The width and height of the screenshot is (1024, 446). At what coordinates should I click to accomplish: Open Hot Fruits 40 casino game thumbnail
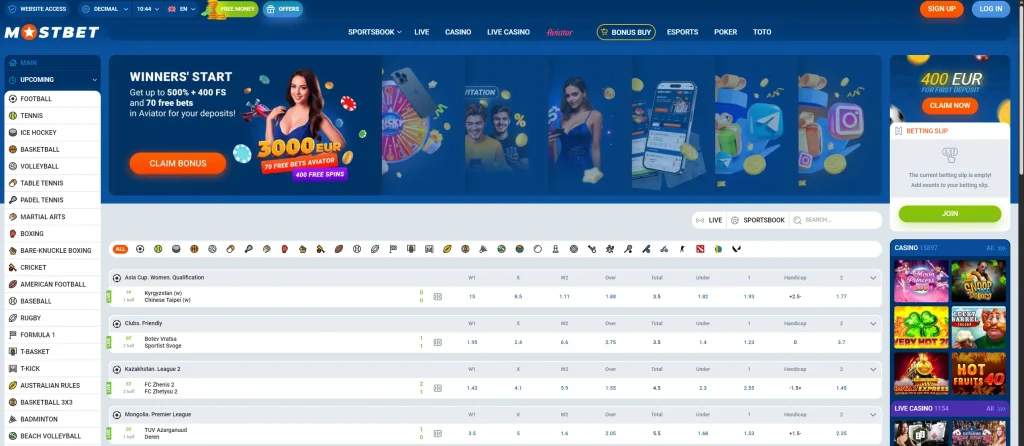978,374
